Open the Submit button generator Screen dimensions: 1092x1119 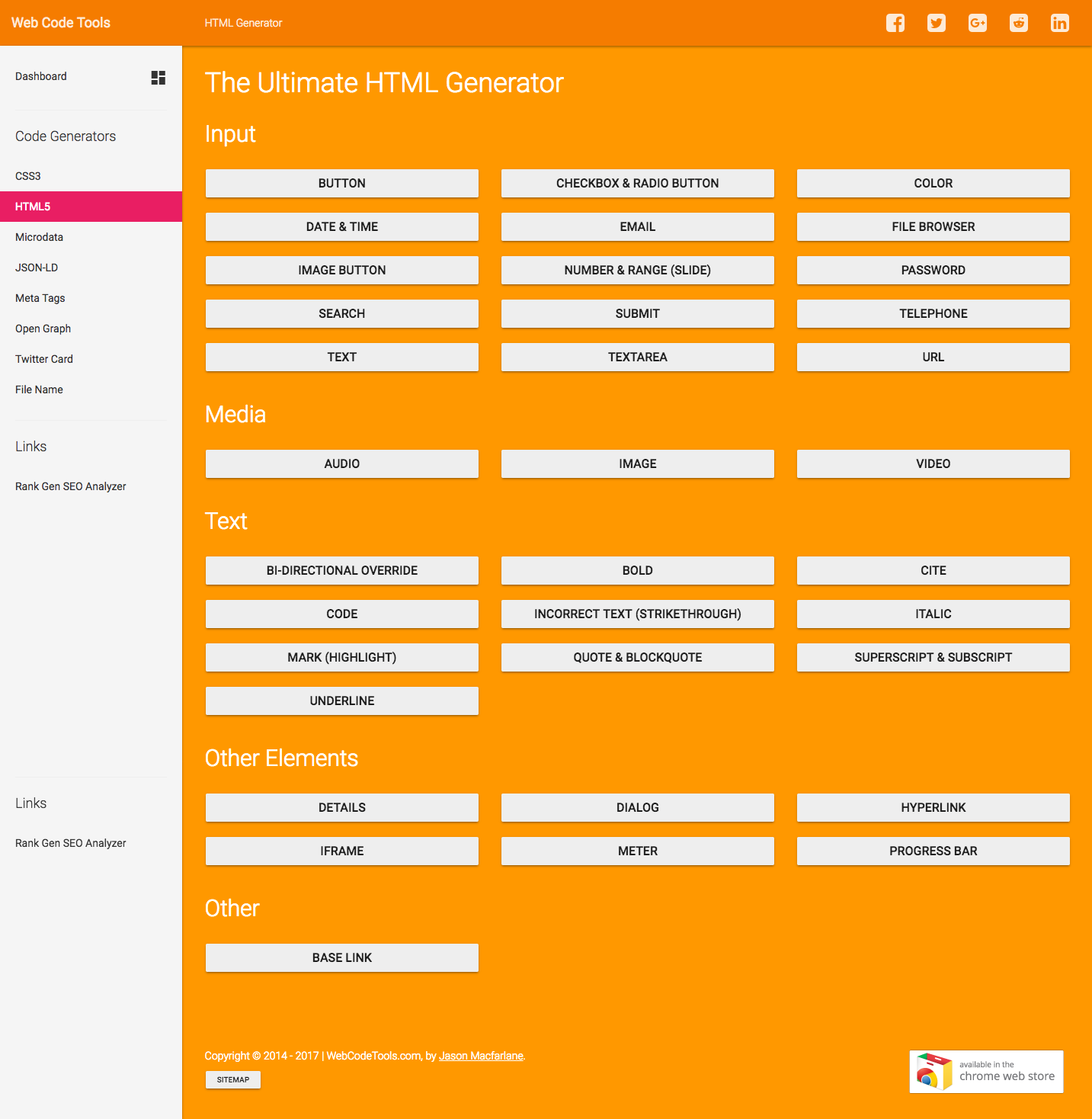click(x=638, y=313)
